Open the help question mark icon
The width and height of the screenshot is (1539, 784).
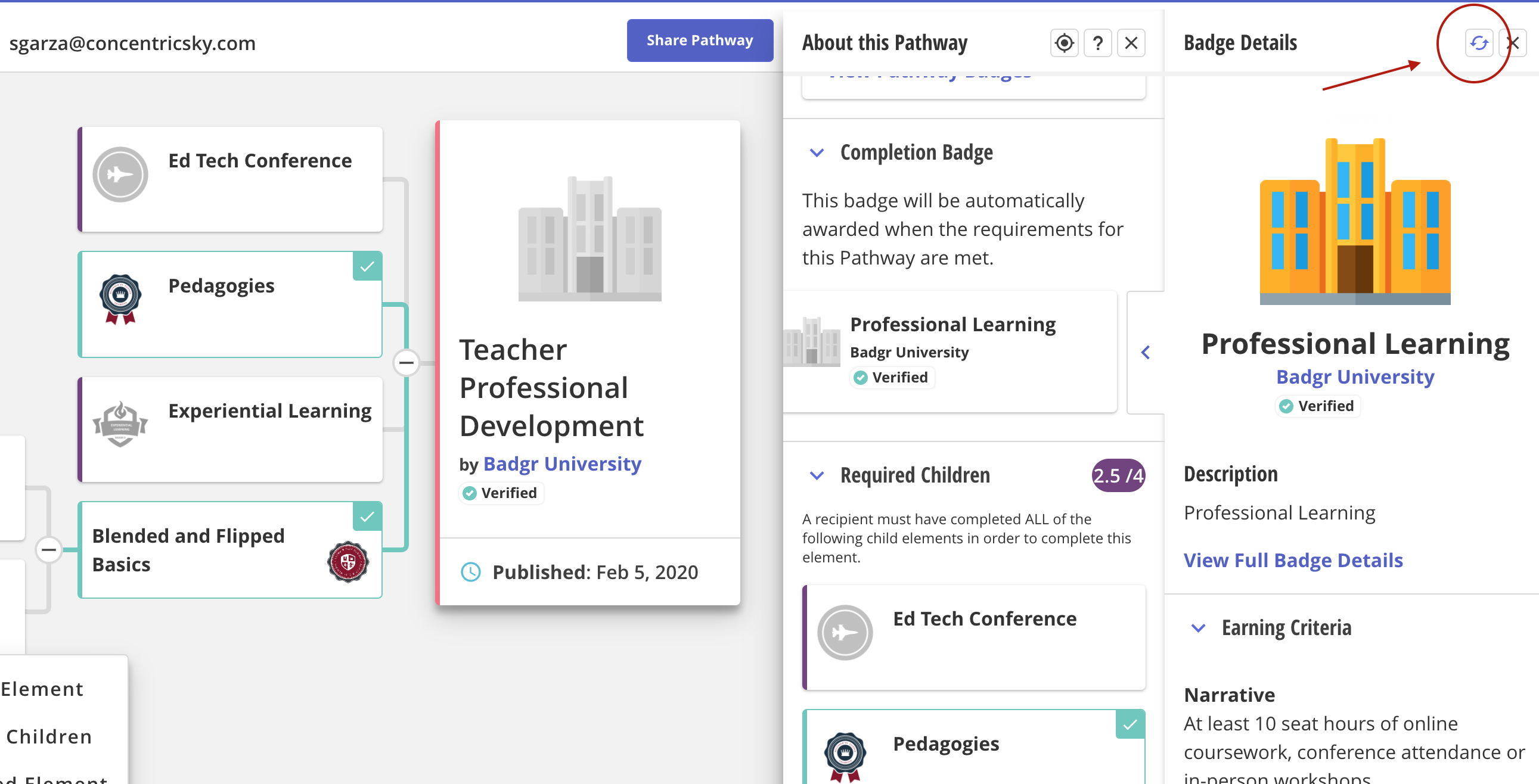coord(1097,43)
